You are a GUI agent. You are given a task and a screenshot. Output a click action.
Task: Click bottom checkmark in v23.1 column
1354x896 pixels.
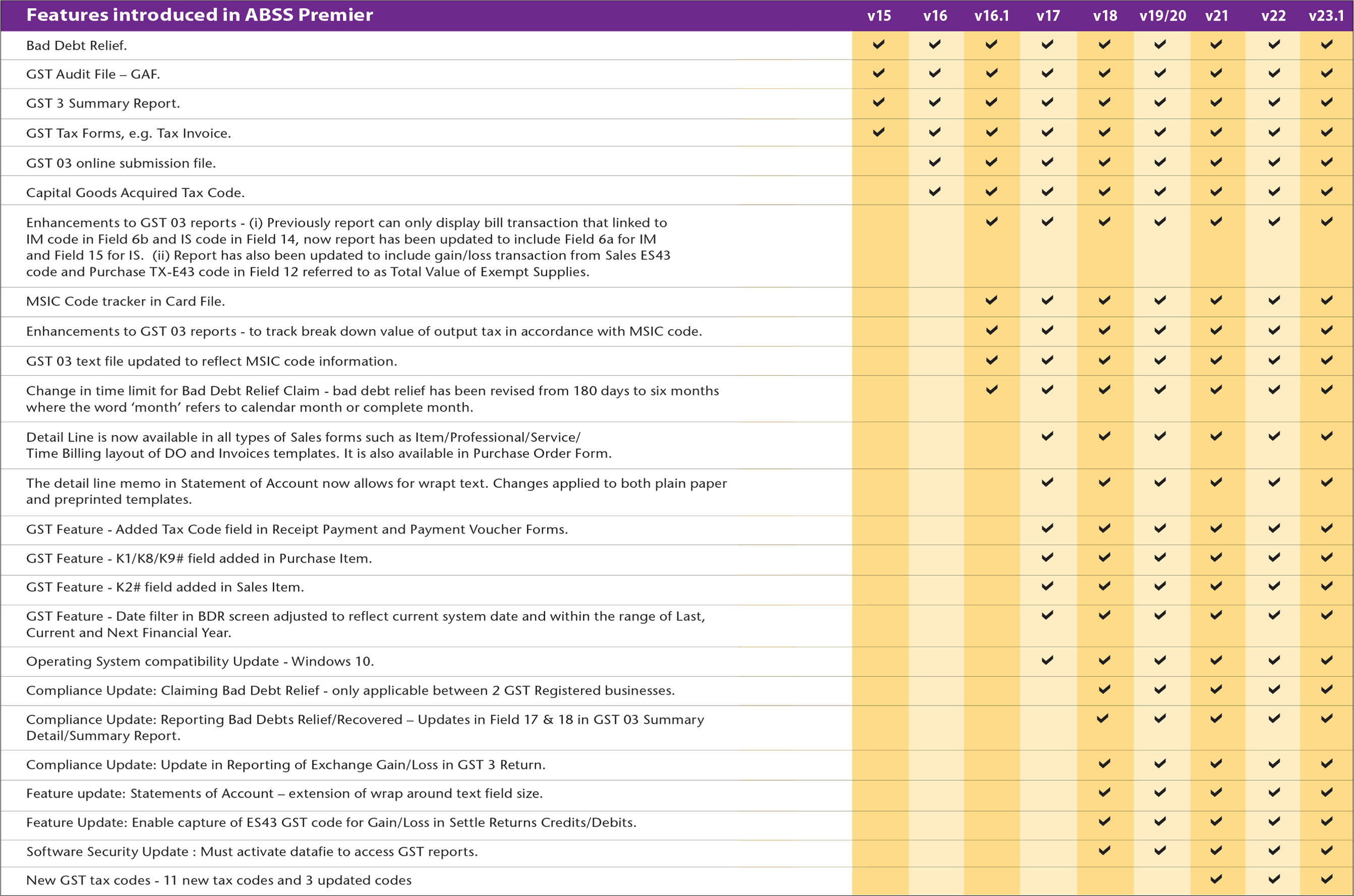[1327, 879]
